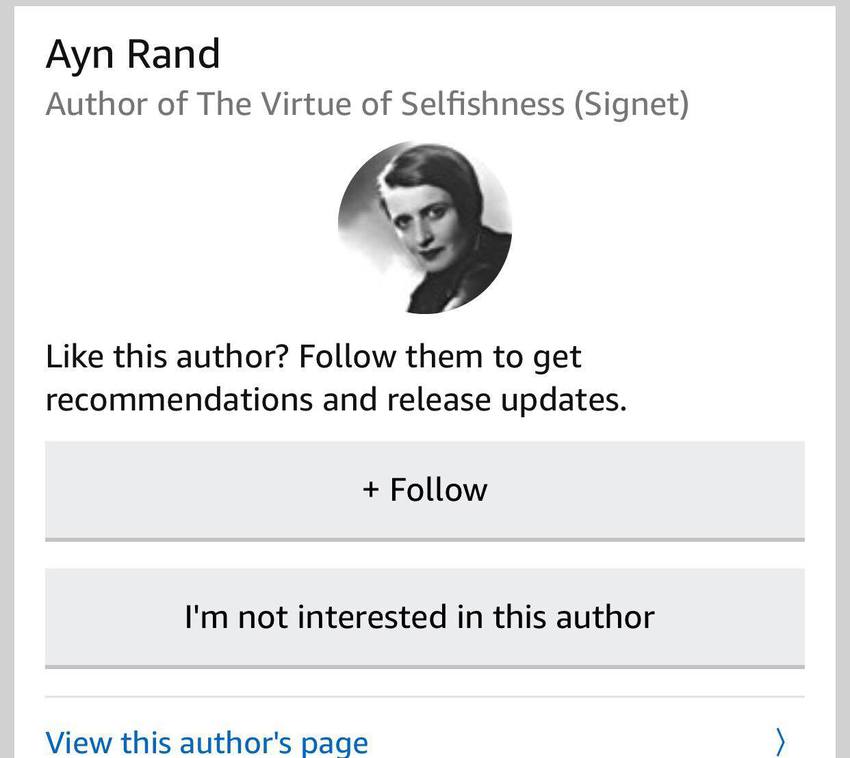This screenshot has height=758, width=850.
Task: Click Ayn Rand's circular author photo
Action: pos(425,226)
